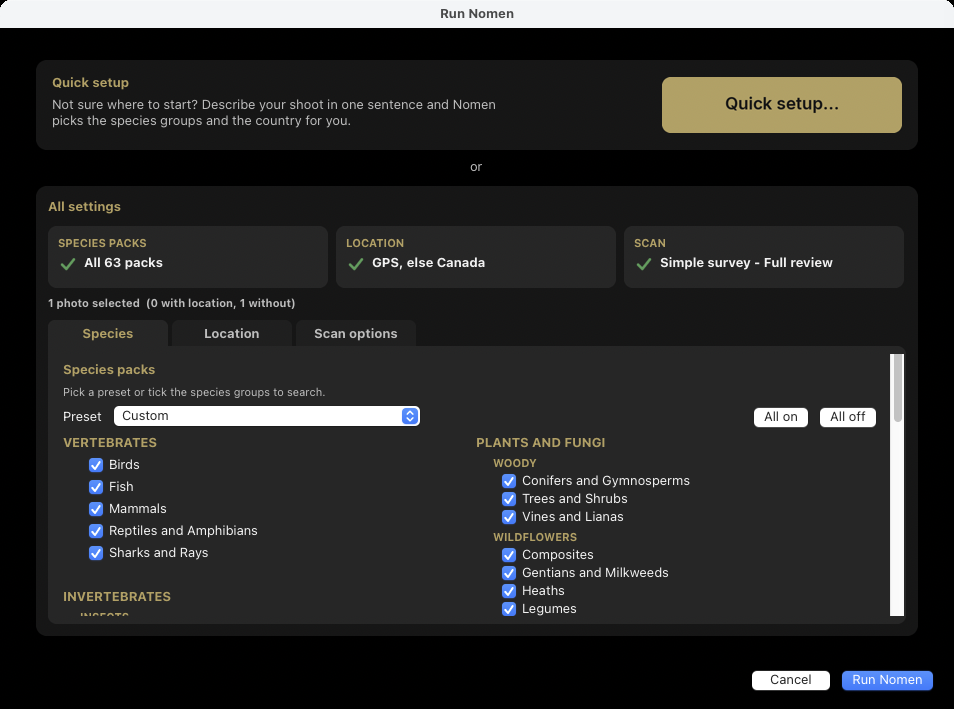This screenshot has width=954, height=709.
Task: Click the PLANTS AND FUNGI heading
Action: click(540, 442)
